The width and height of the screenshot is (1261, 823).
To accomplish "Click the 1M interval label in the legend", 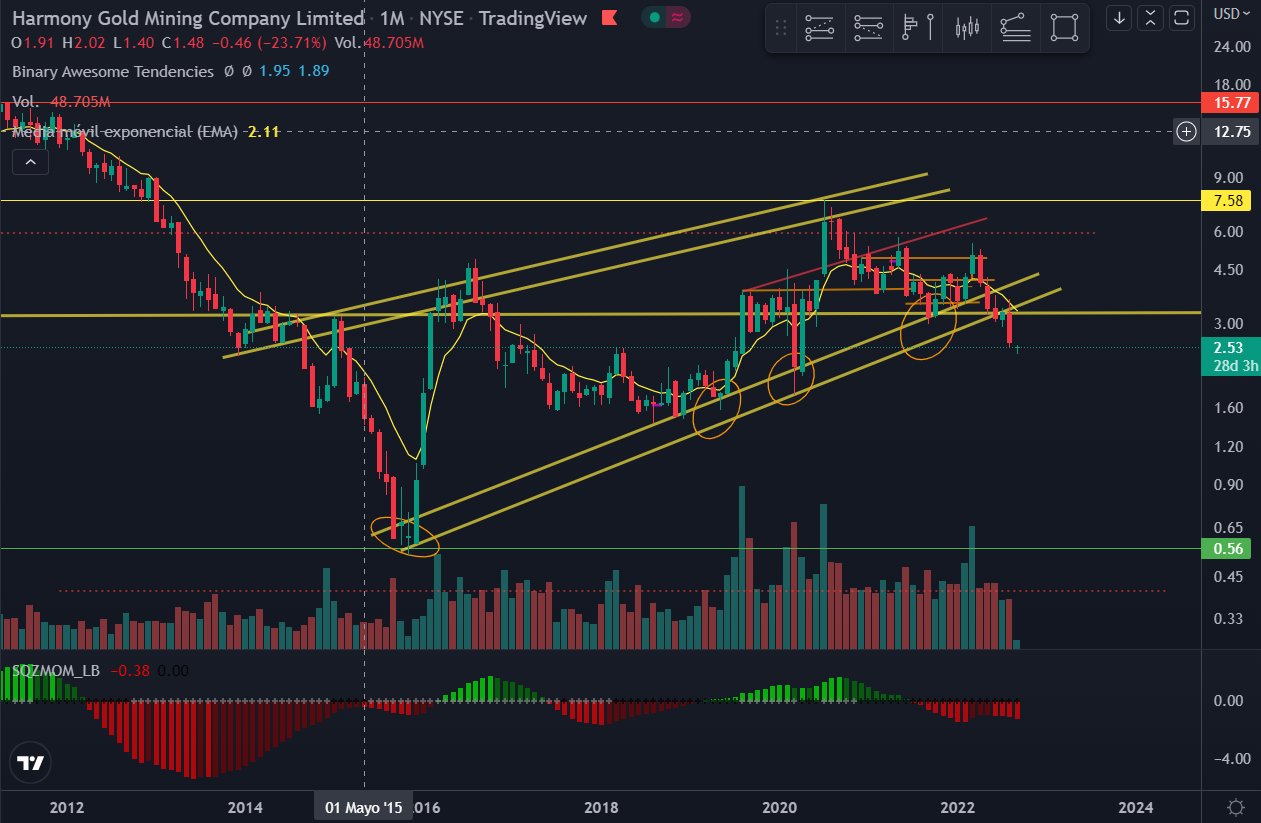I will point(391,18).
